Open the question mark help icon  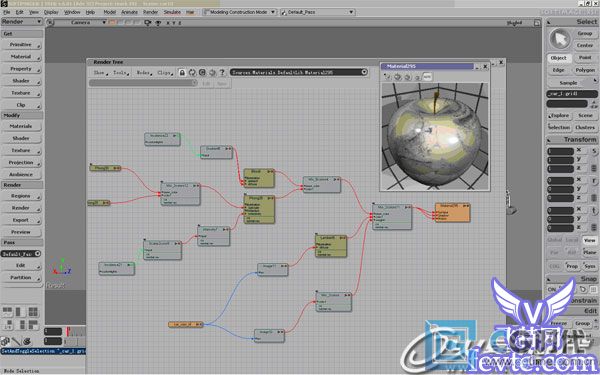222,72
